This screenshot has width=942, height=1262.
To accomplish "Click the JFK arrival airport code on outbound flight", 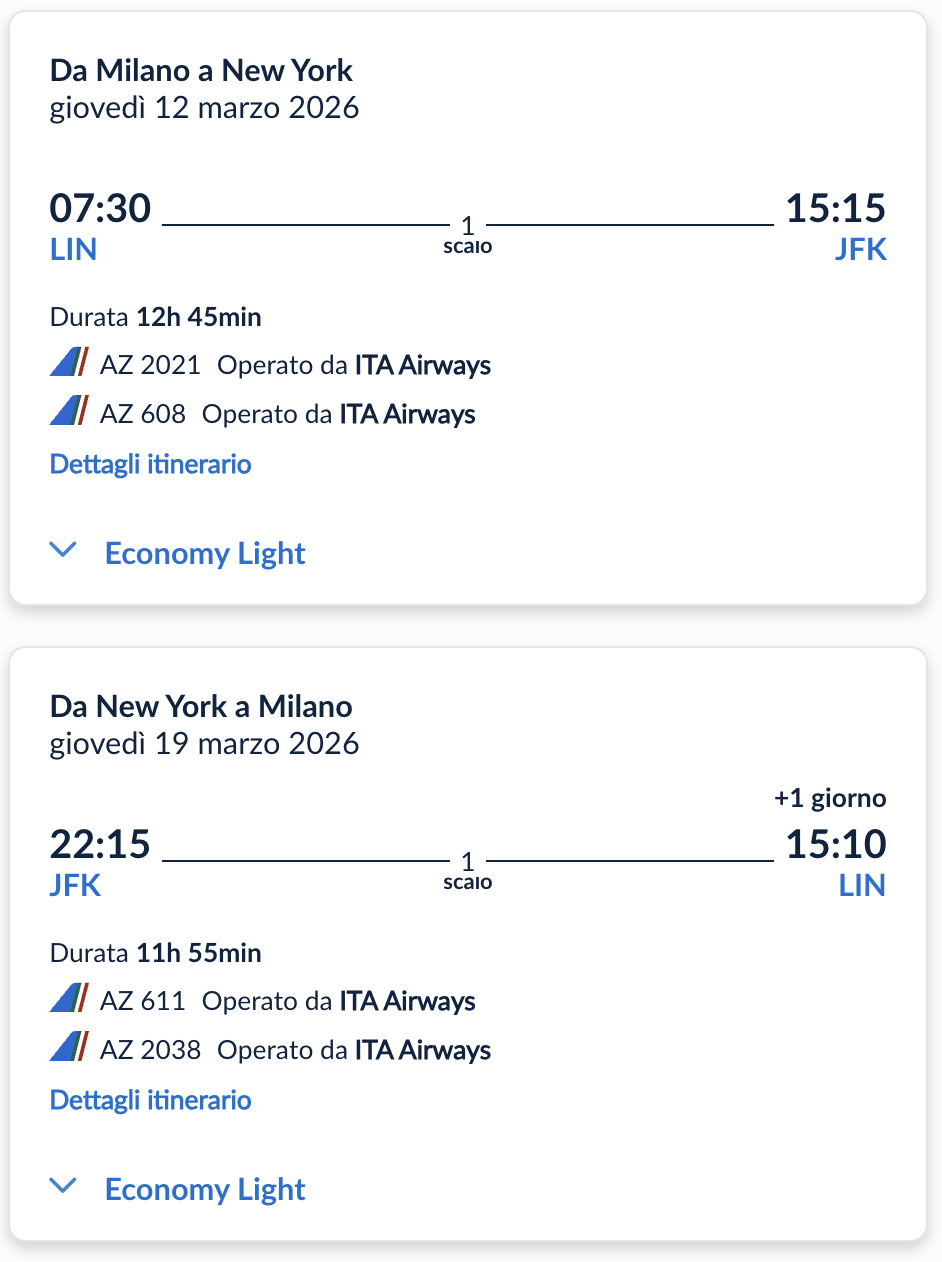I will coord(860,249).
